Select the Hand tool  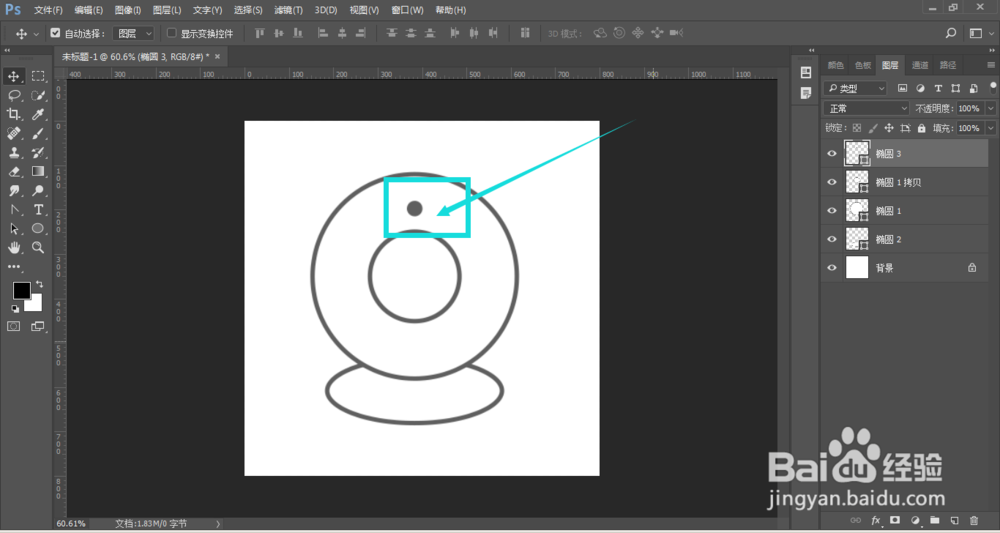14,247
